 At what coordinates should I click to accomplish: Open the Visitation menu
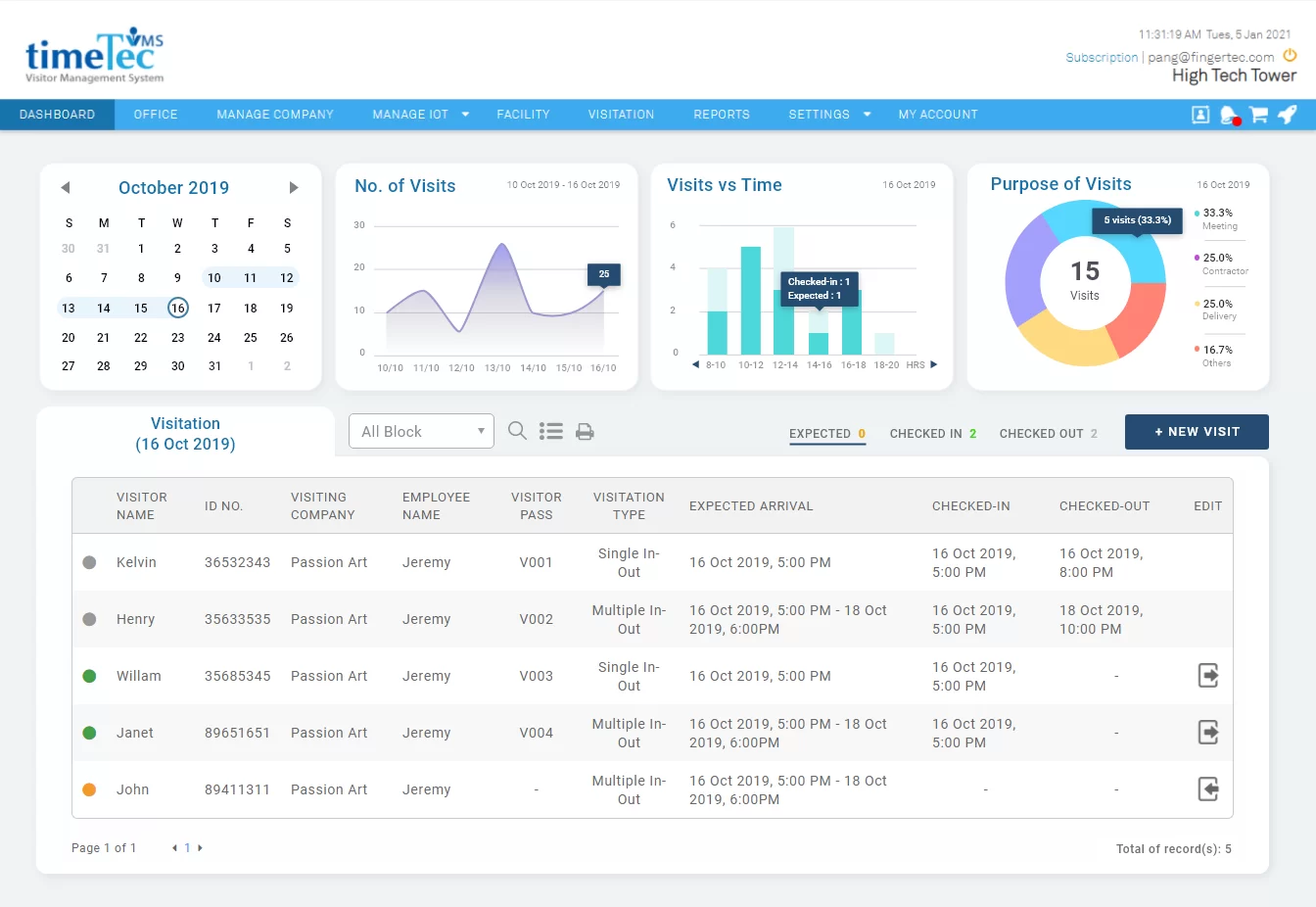(x=621, y=115)
